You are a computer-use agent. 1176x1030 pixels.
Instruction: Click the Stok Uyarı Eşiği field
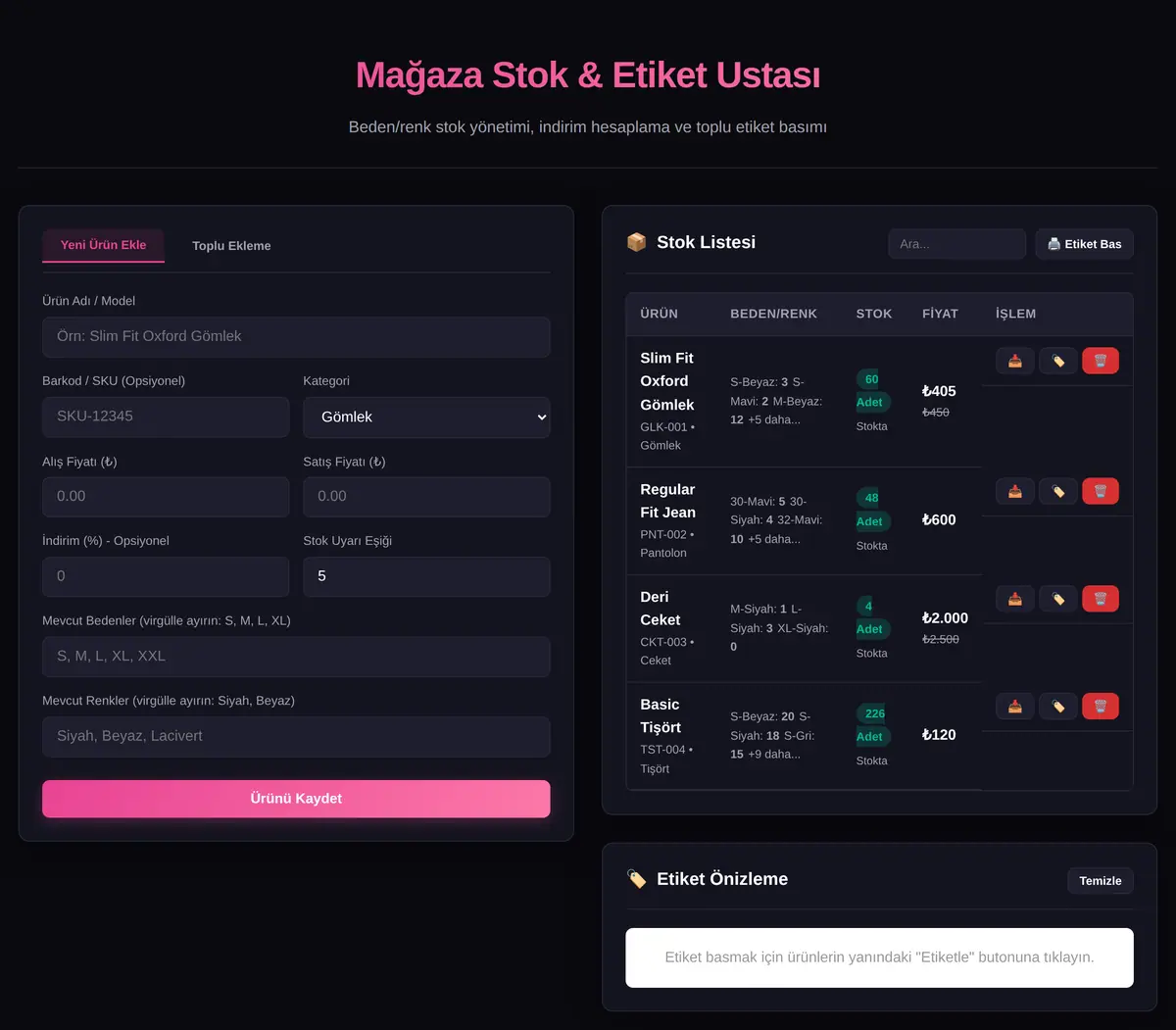(x=426, y=577)
